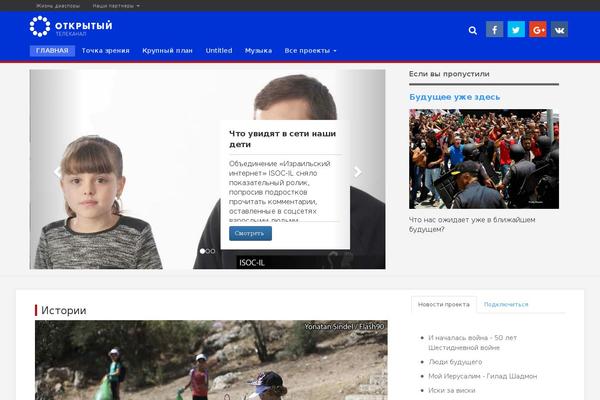Select the third carousel indicator dot
Image resolution: width=600 pixels, height=400 pixels.
213,251
